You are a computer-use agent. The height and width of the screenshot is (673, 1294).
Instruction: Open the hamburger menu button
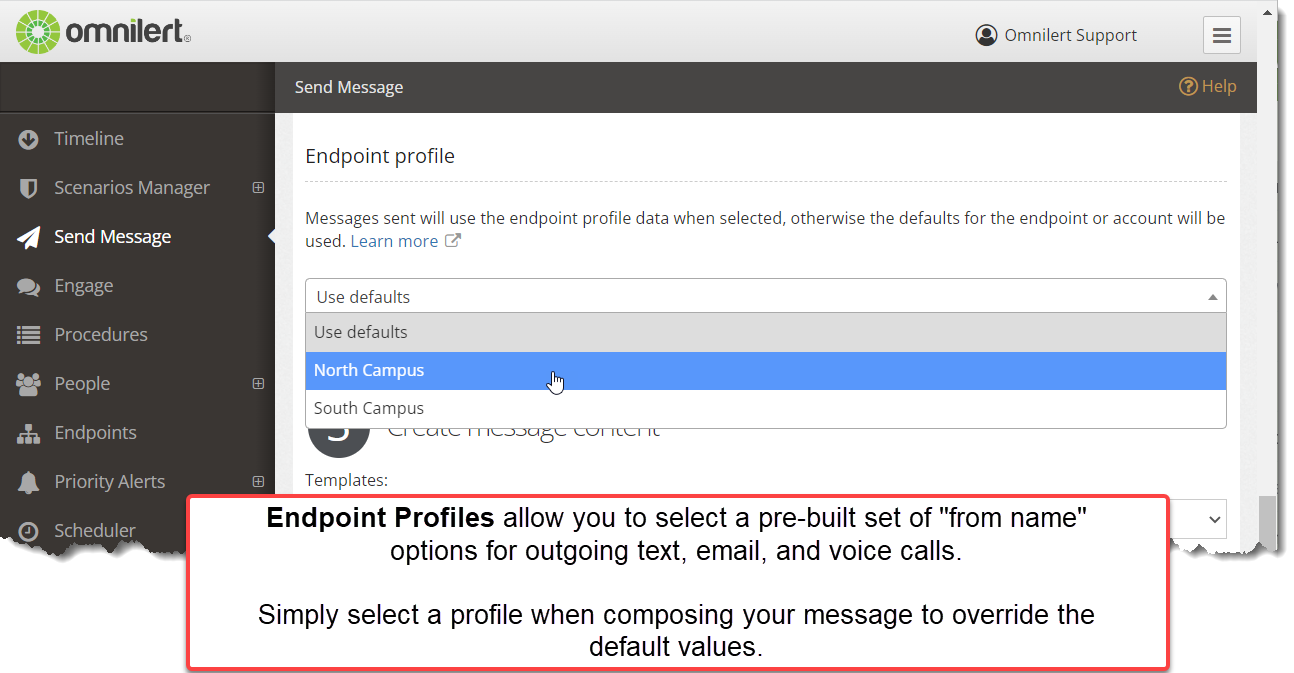pos(1221,35)
